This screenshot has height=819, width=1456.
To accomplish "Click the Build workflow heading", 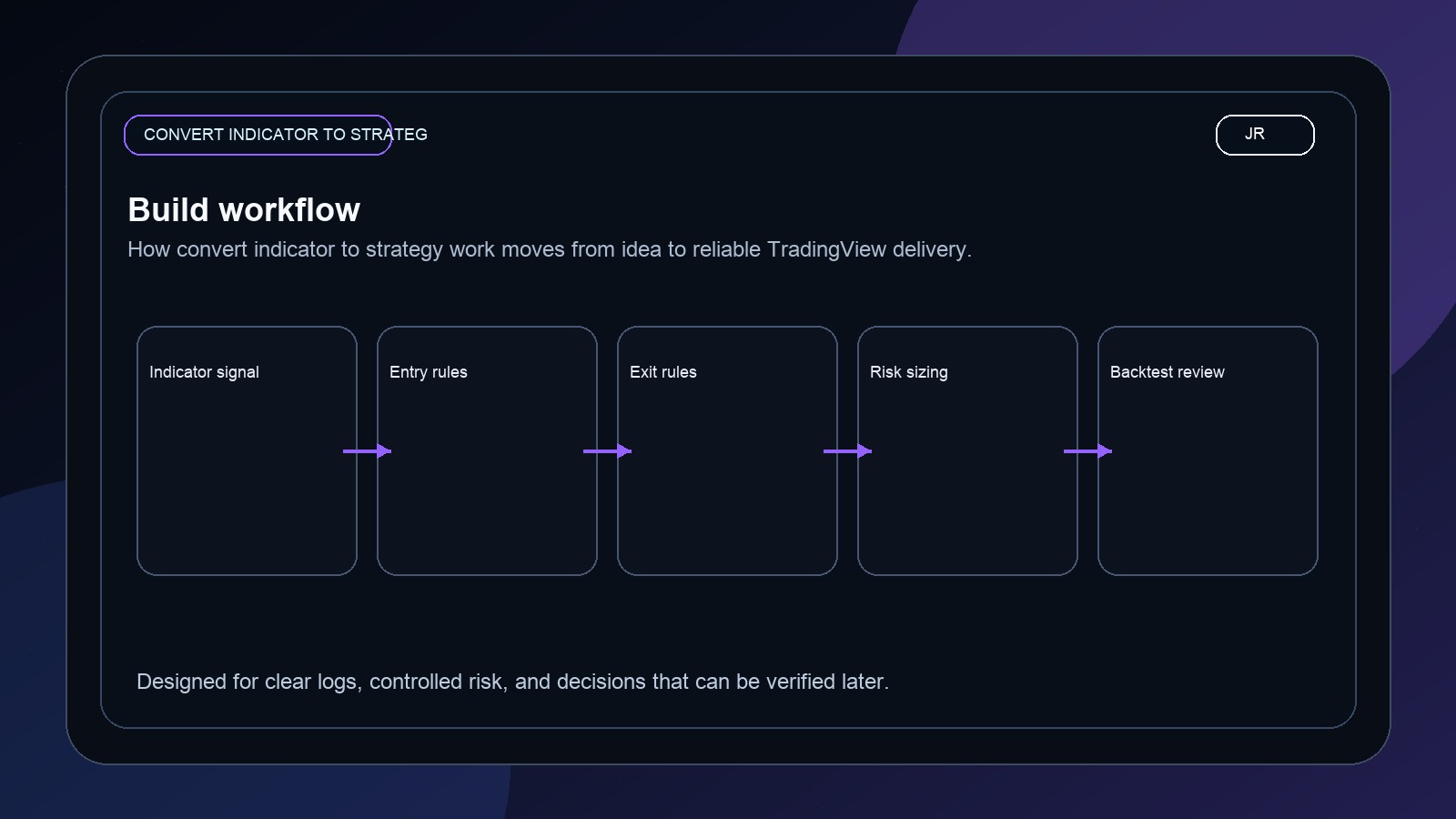I will click(x=244, y=209).
